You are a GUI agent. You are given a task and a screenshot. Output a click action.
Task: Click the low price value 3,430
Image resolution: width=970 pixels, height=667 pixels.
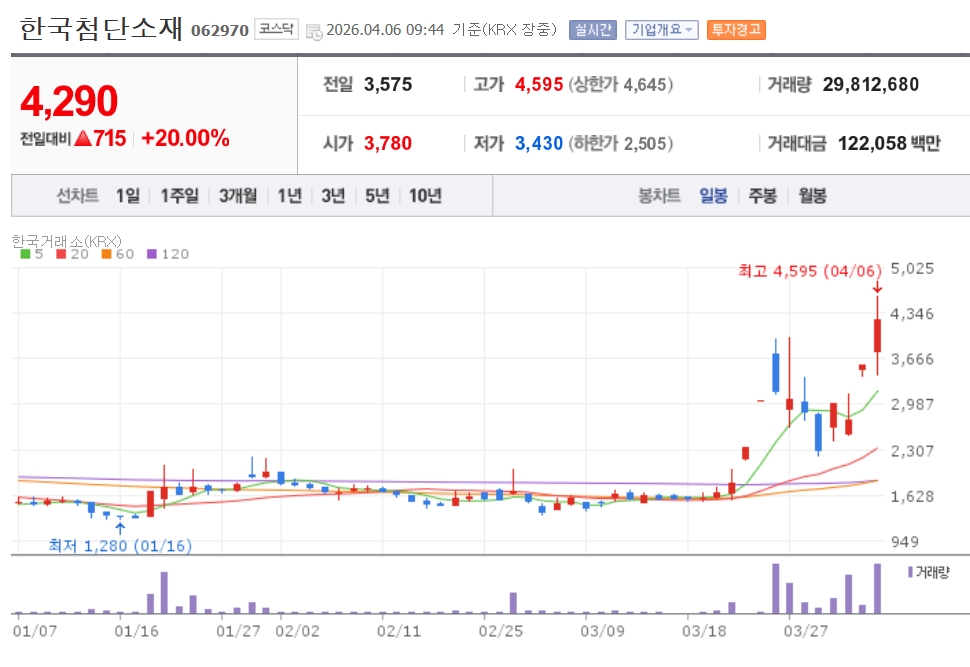click(539, 144)
